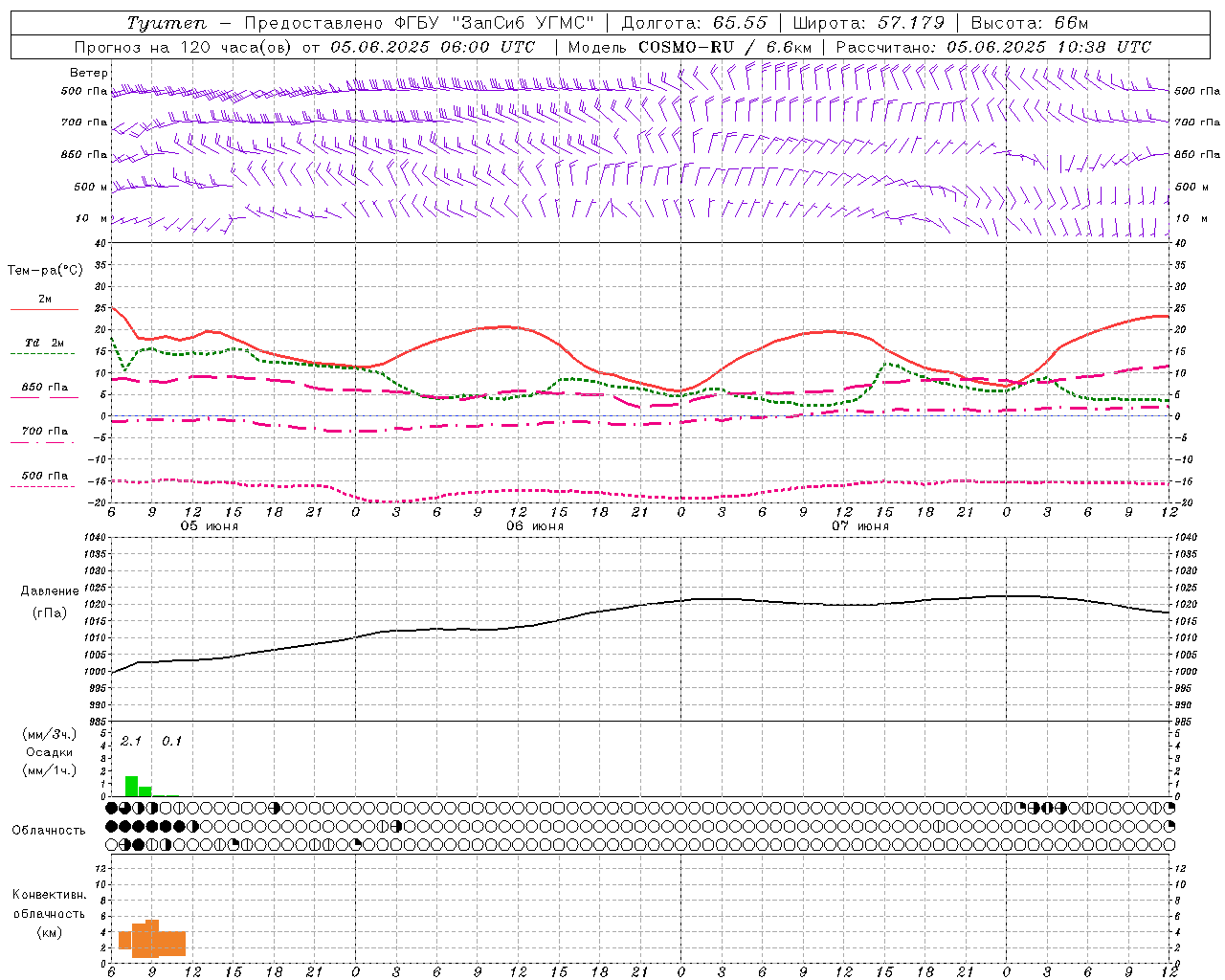This screenshot has width=1225, height=980.
Task: Click the Рассчитано: 05.06.2025 10:38 UTC timestamp
Action: pos(993,47)
